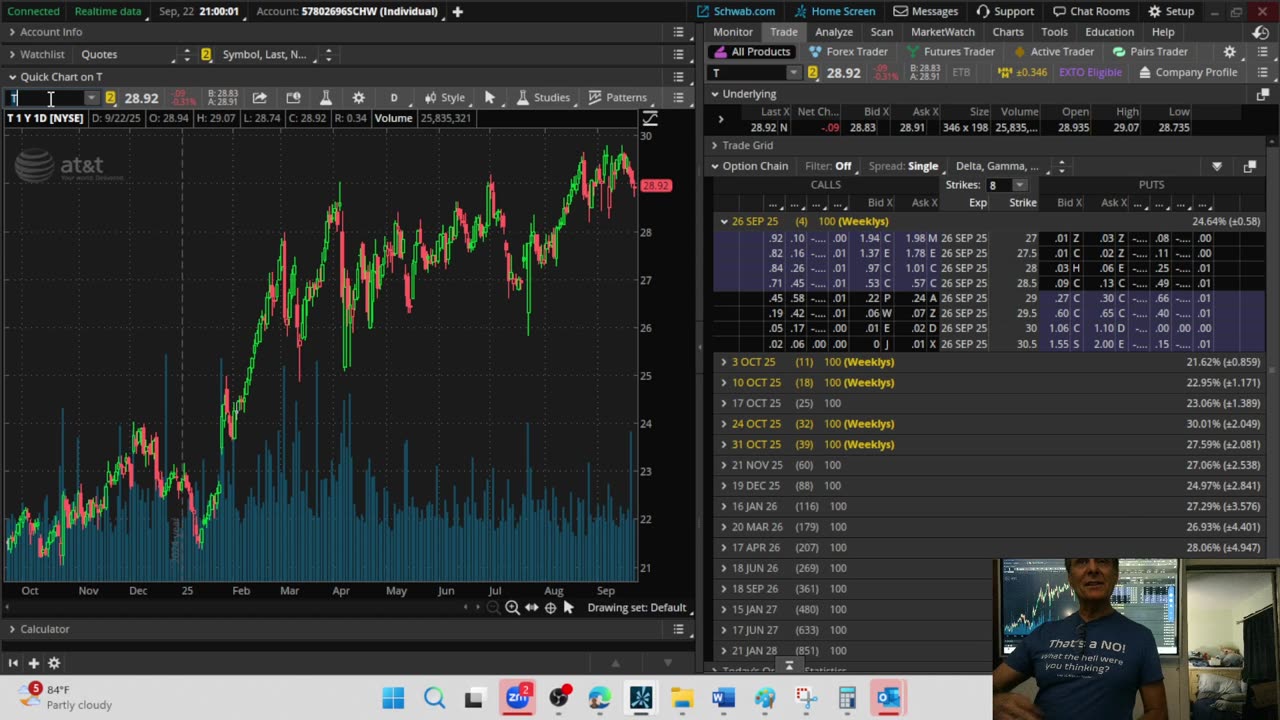The image size is (1280, 720).
Task: Open the Setup menu
Action: coord(1171,11)
